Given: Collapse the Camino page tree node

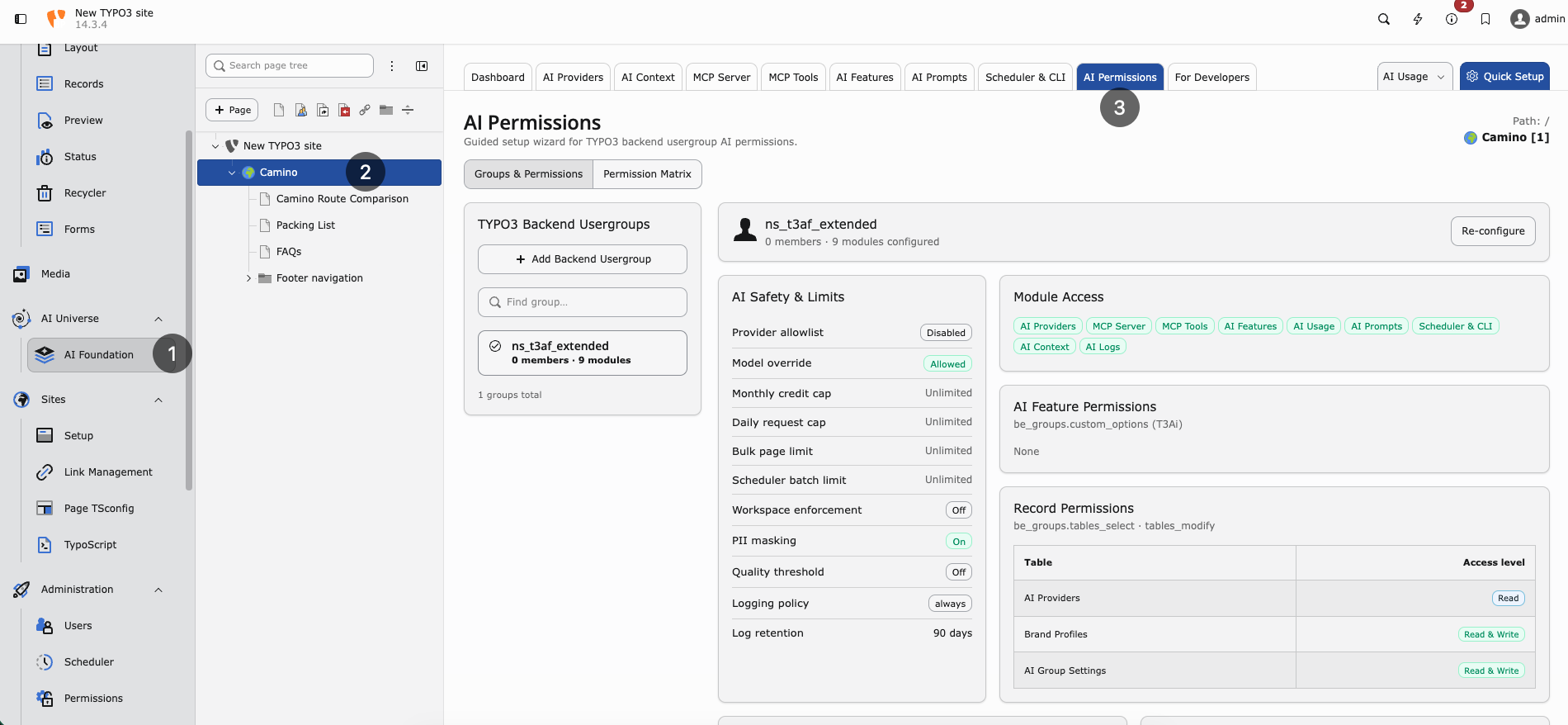Looking at the screenshot, I should click(x=232, y=173).
